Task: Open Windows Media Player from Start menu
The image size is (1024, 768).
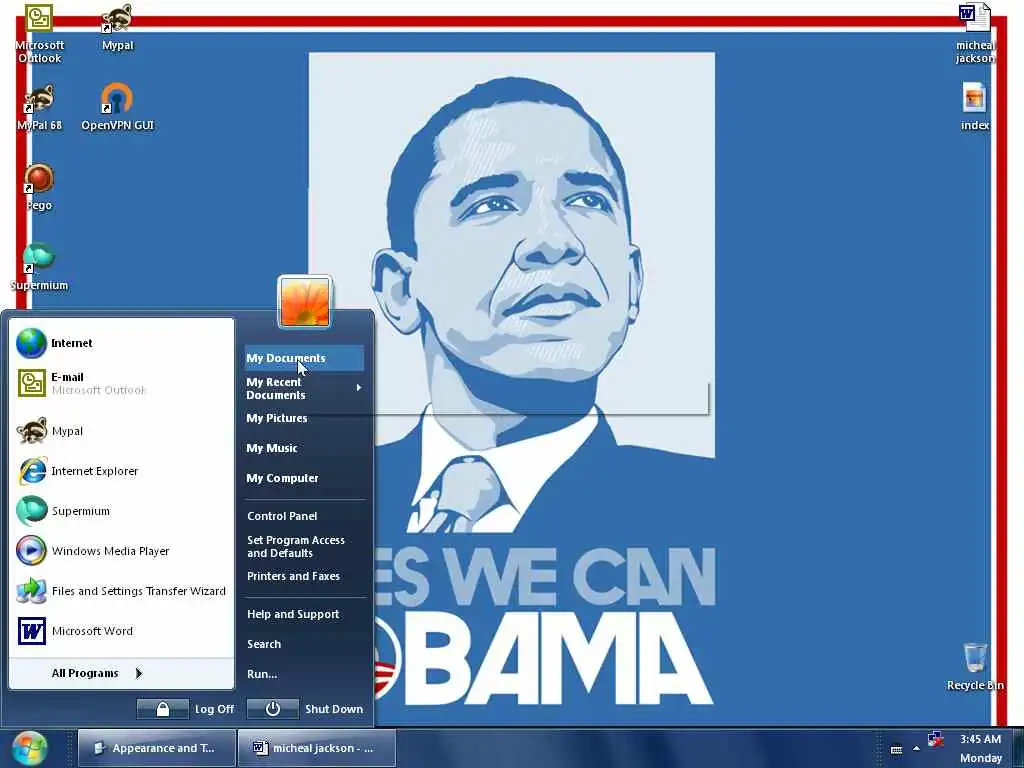Action: tap(121, 551)
